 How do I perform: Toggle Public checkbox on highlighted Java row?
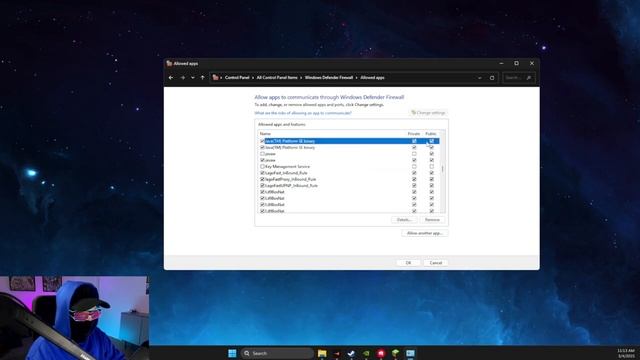tap(431, 141)
